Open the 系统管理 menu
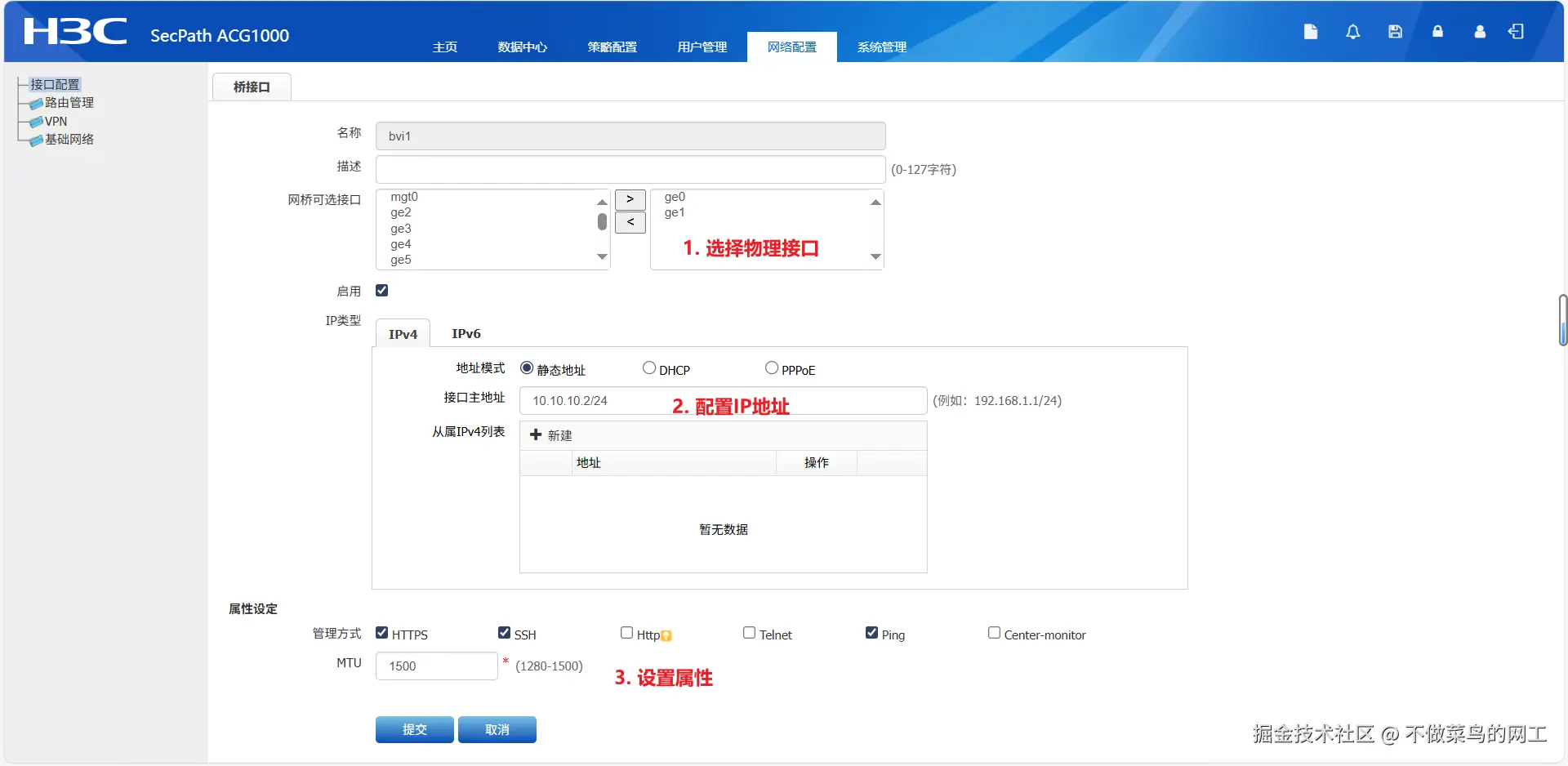Viewport: 1568px width, 766px height. coord(882,47)
